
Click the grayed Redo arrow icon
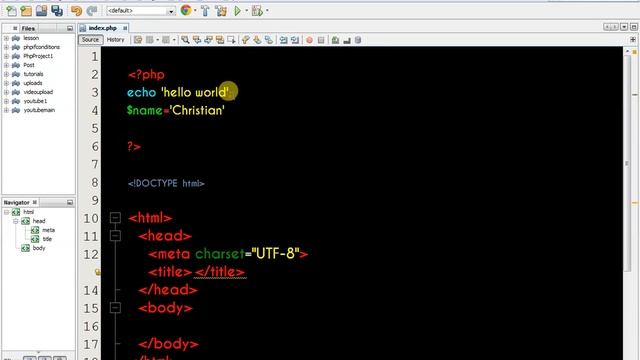point(92,11)
